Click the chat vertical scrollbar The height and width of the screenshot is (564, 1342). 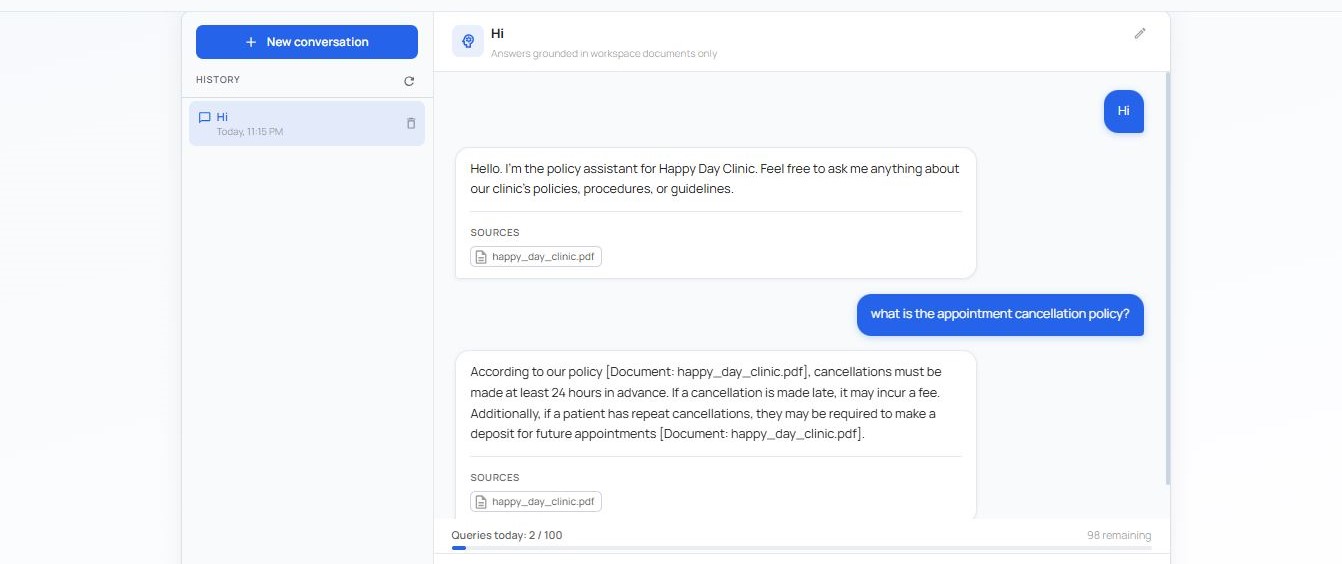(1167, 279)
